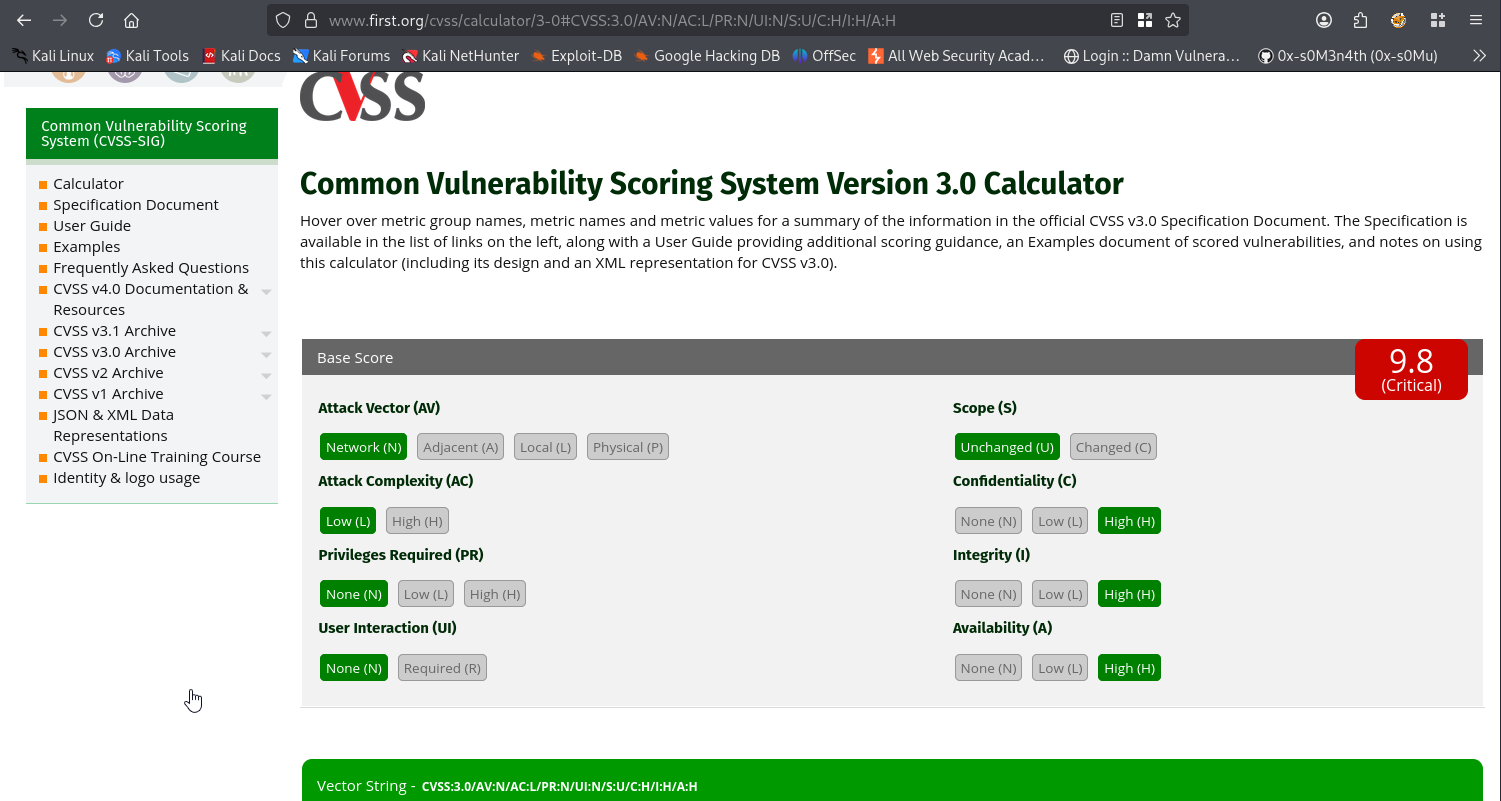This screenshot has width=1501, height=801.
Task: Open the Firefox account icon
Action: [x=1324, y=20]
